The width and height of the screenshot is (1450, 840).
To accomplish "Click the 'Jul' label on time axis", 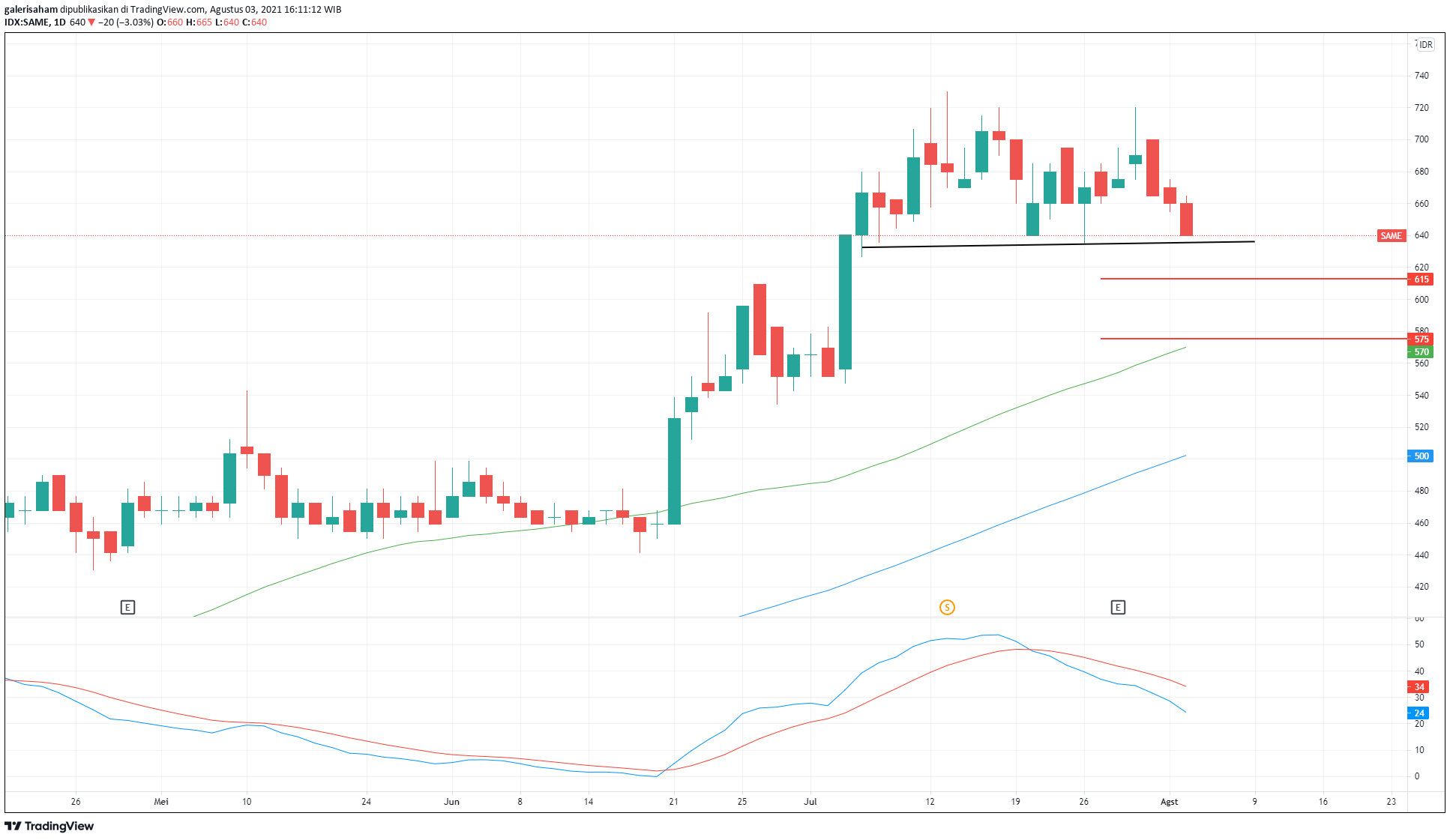I will click(x=810, y=802).
